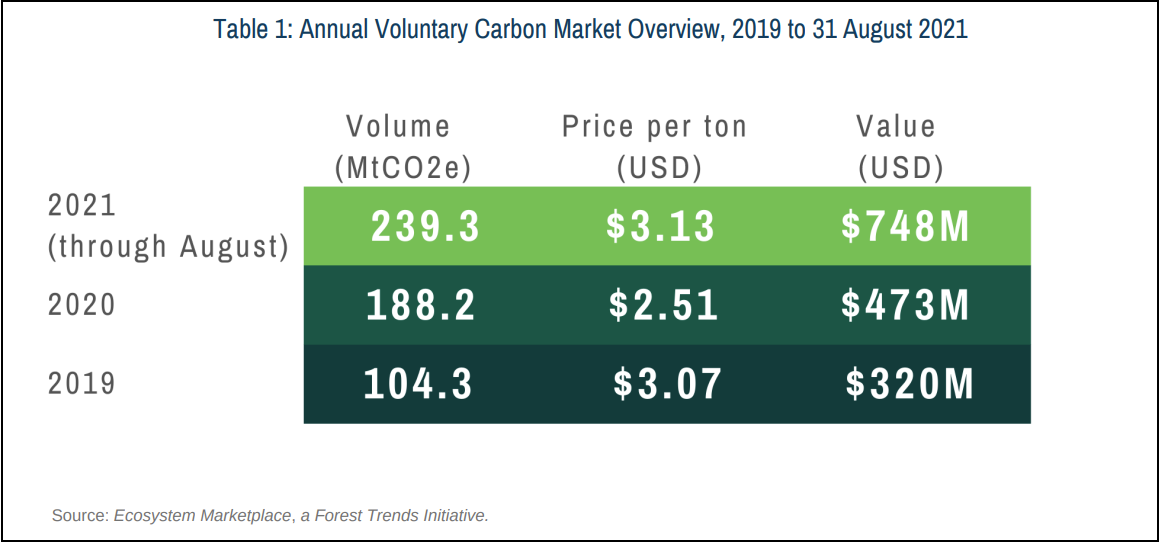The width and height of the screenshot is (1160, 543).
Task: Click the $3.07 price cell
Action: [x=667, y=384]
